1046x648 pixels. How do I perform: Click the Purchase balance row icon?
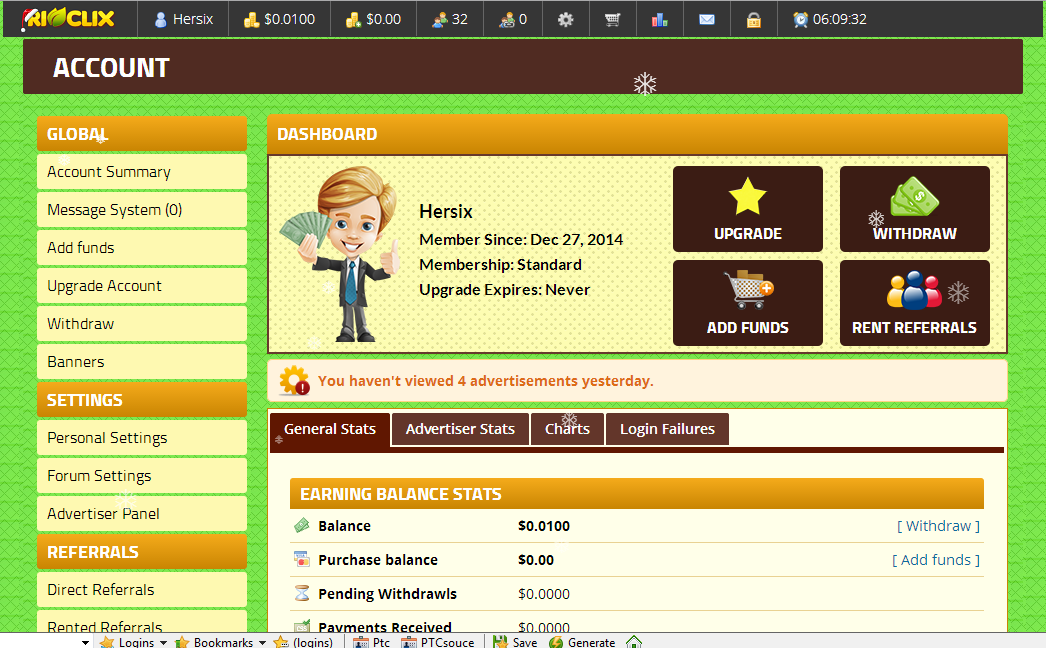point(302,559)
